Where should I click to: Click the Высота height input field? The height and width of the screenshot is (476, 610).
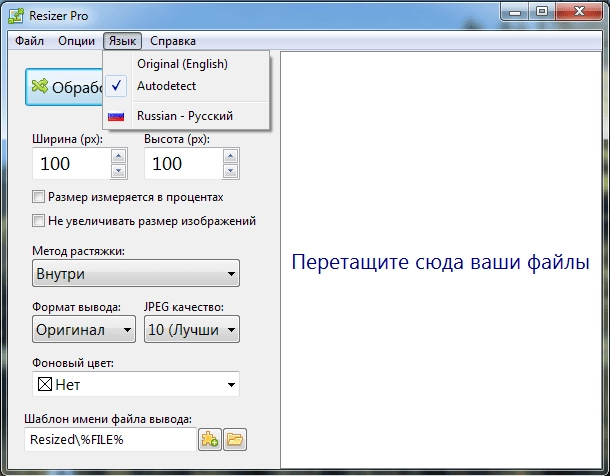tap(184, 163)
